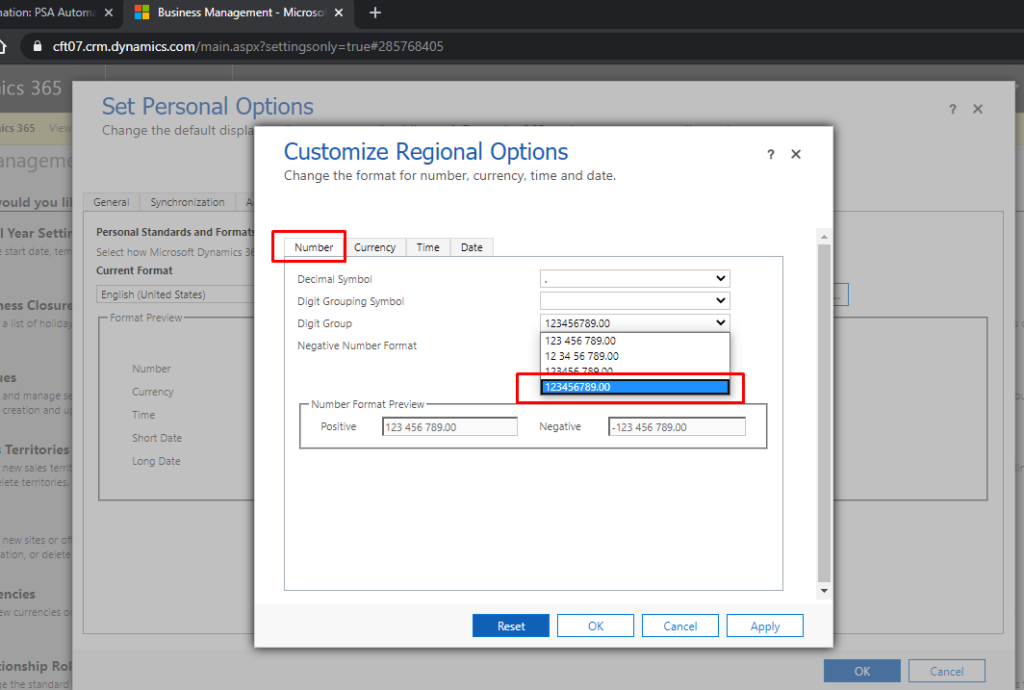Expand the Digit Grouping Symbol dropdown

[x=635, y=301]
